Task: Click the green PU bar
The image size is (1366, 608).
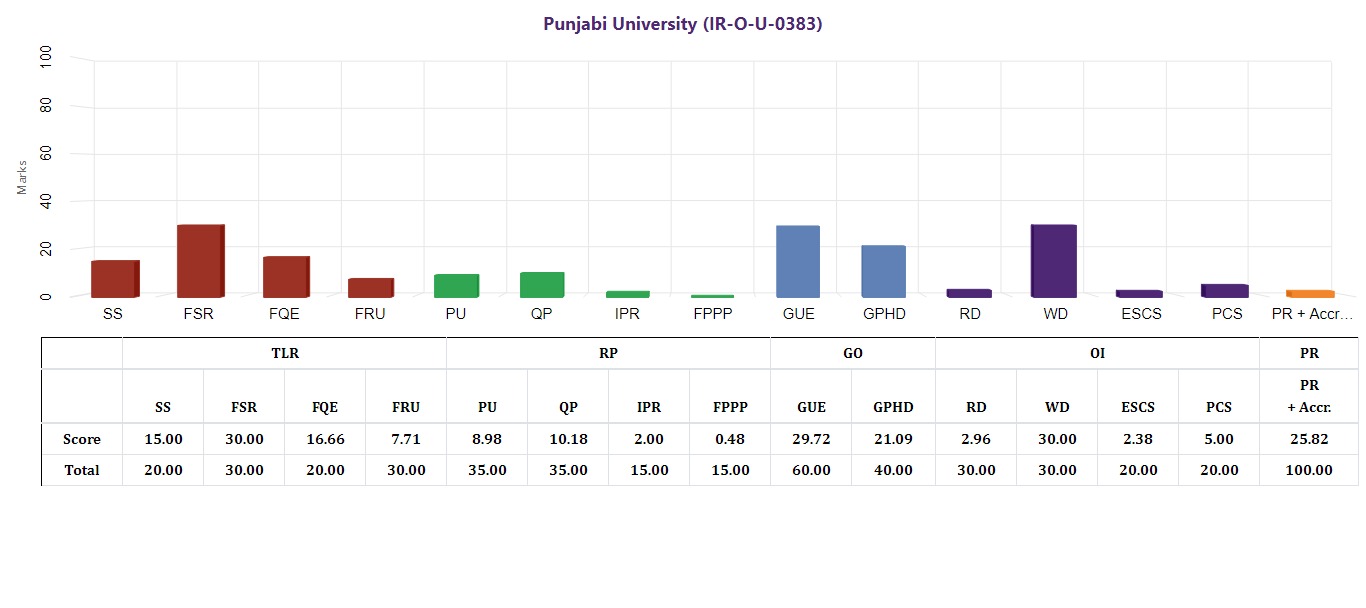Action: pos(457,286)
